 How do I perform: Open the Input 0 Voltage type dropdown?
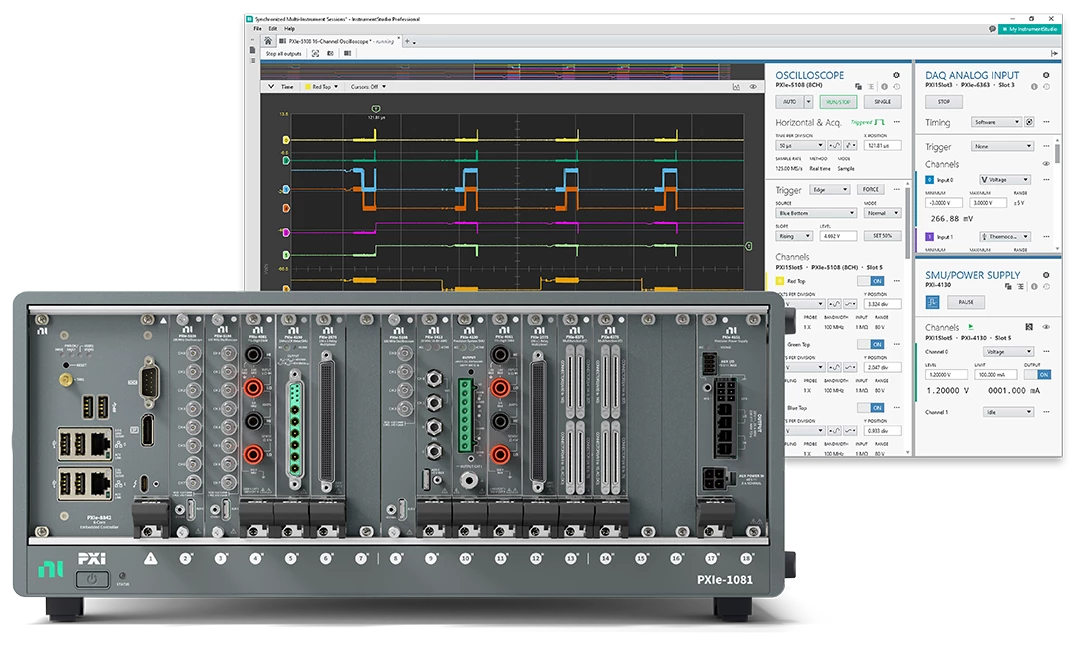(1004, 180)
